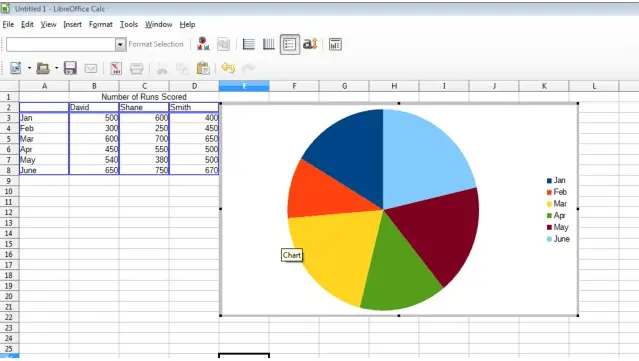This screenshot has height=361, width=639.
Task: Click the Paste clipboard icon
Action: [x=203, y=68]
